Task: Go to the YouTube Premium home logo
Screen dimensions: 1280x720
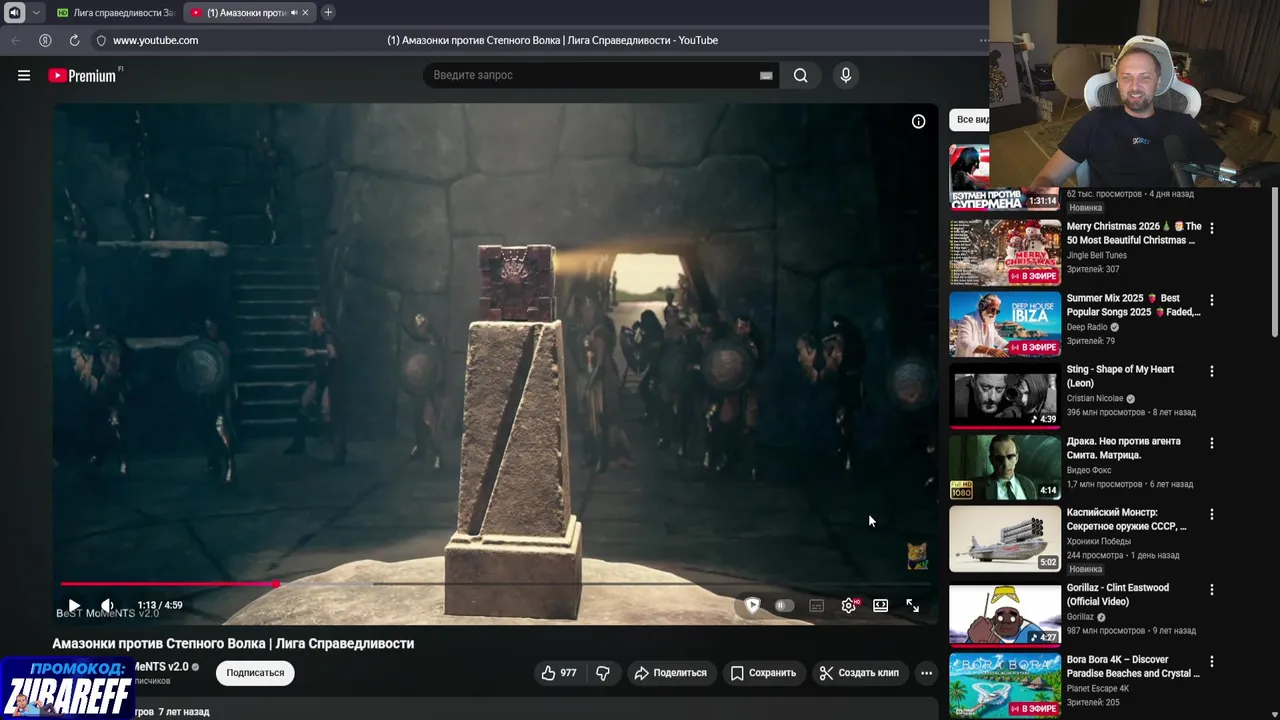Action: click(x=84, y=75)
